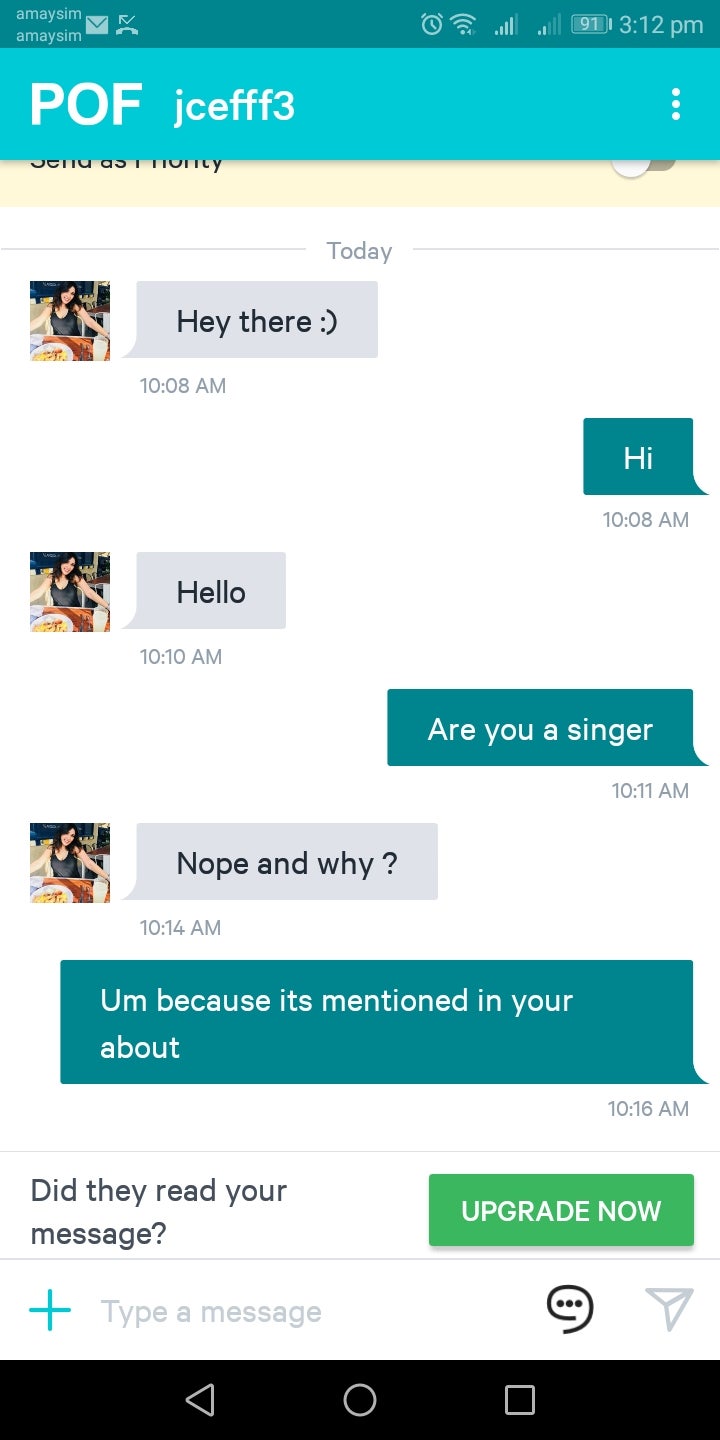The height and width of the screenshot is (1440, 720).
Task: Tap profile photo beside 'Hey there :)'
Action: 70,321
